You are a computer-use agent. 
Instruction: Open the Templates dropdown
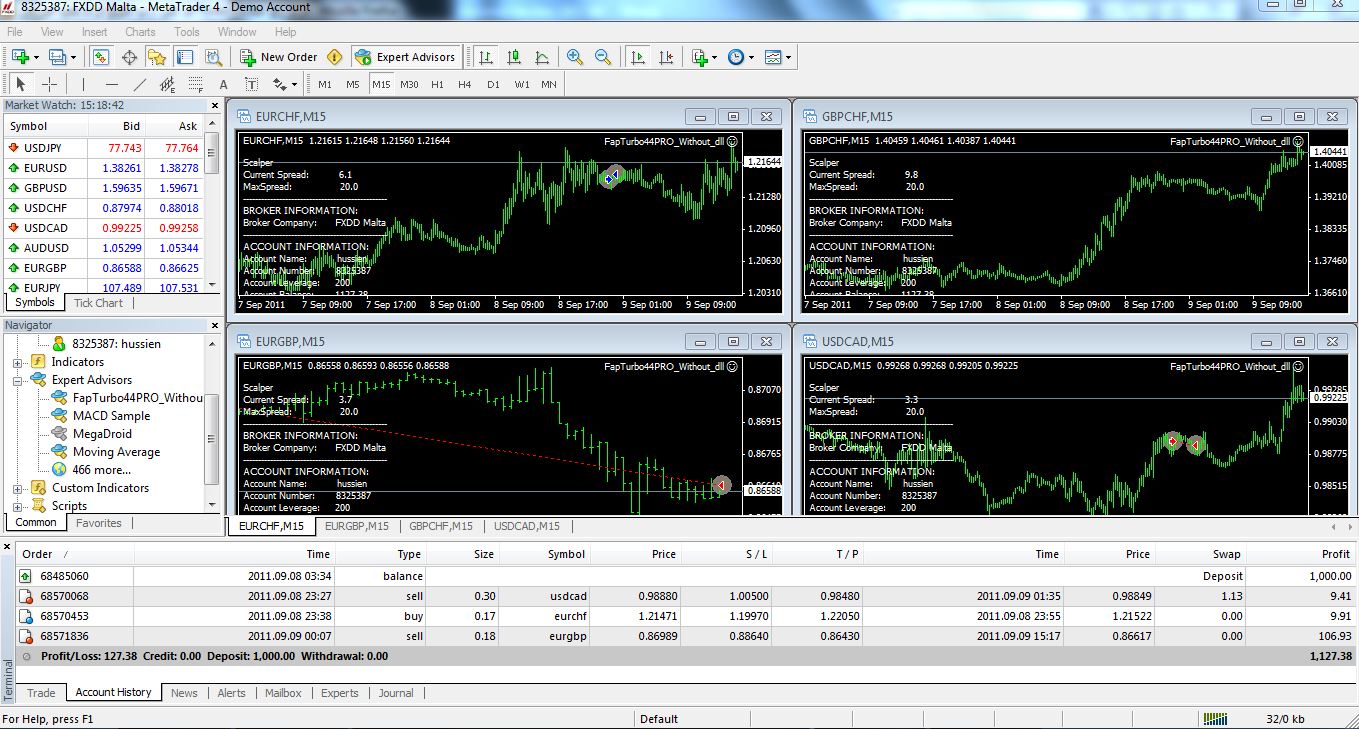(777, 57)
